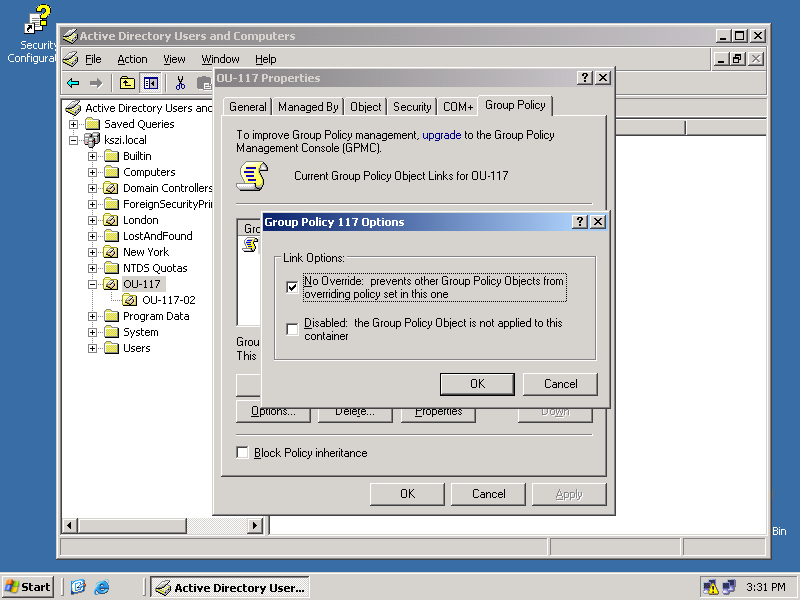This screenshot has height=600, width=800.
Task: Switch to the Object tab
Action: click(365, 107)
